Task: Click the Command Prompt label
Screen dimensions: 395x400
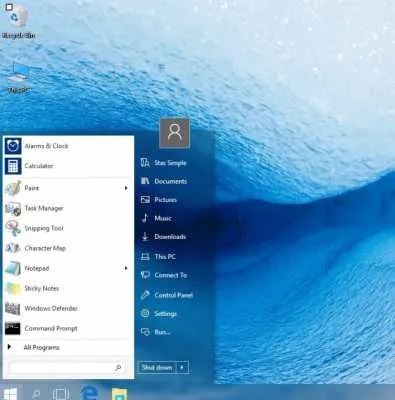Action: [x=51, y=329]
